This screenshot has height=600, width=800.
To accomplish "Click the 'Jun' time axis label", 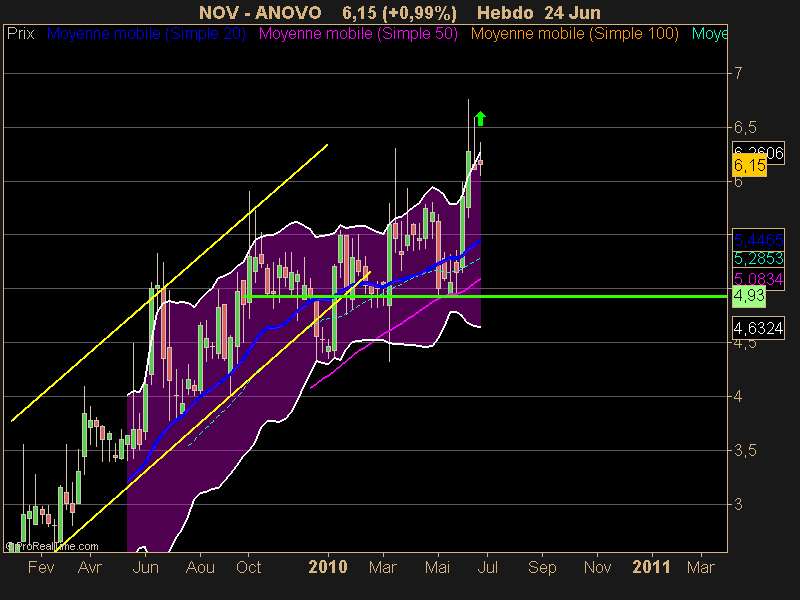I will pyautogui.click(x=145, y=567).
